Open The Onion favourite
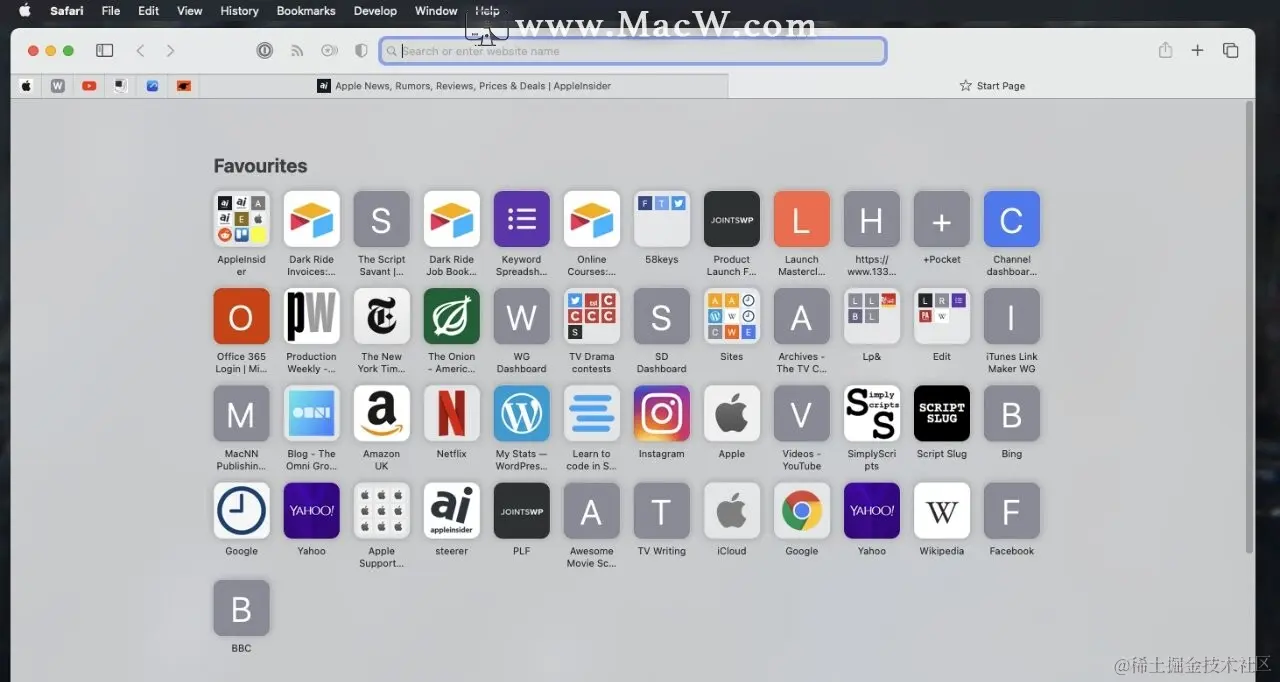Image resolution: width=1280 pixels, height=682 pixels. coord(451,316)
